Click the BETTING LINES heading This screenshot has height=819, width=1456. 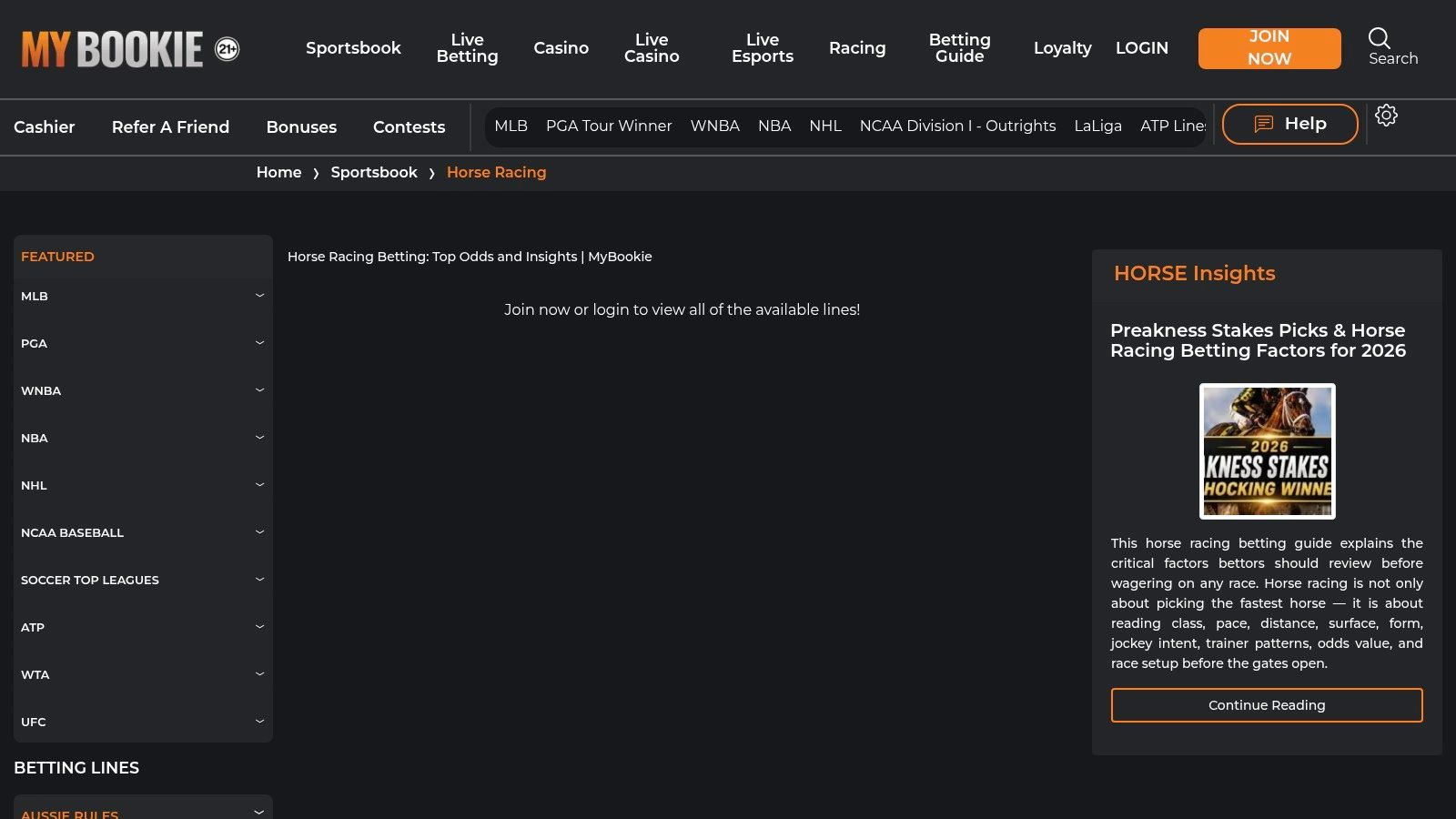pos(76,768)
